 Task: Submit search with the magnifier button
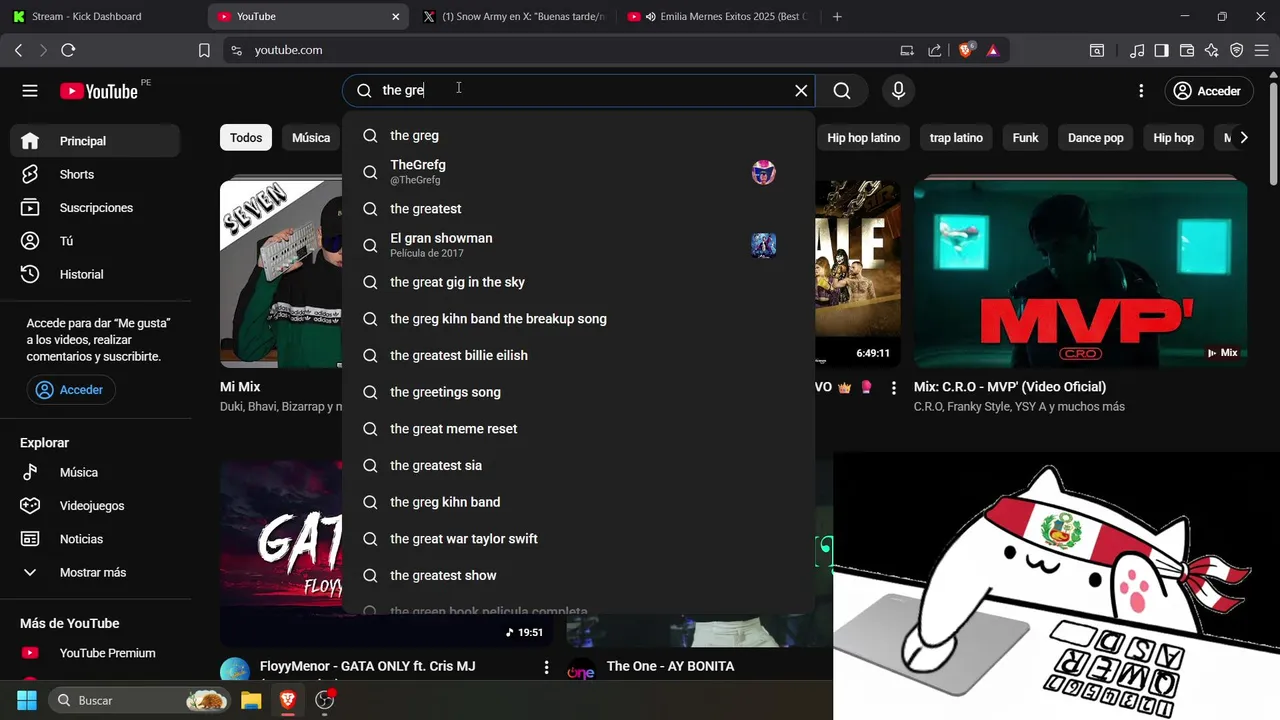(x=842, y=91)
